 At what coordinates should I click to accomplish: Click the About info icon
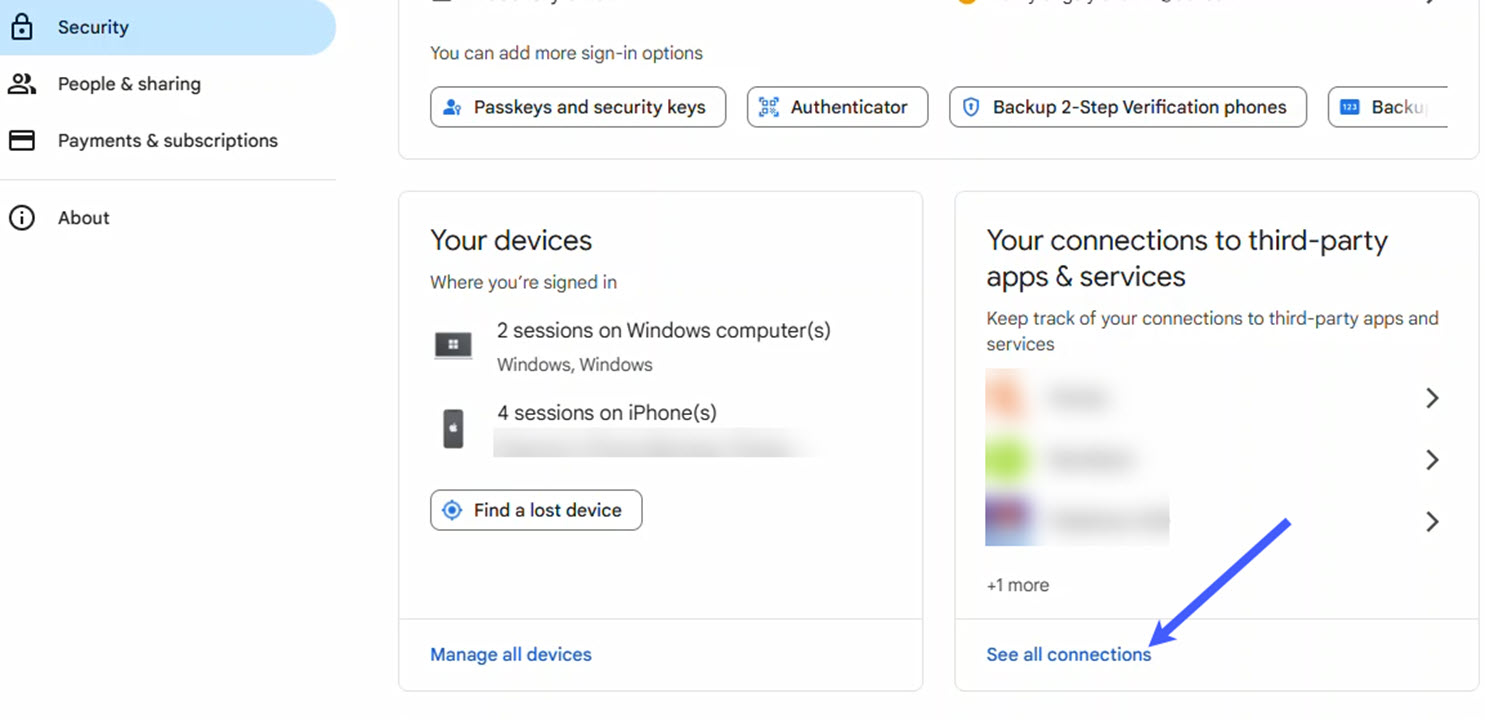[x=22, y=217]
